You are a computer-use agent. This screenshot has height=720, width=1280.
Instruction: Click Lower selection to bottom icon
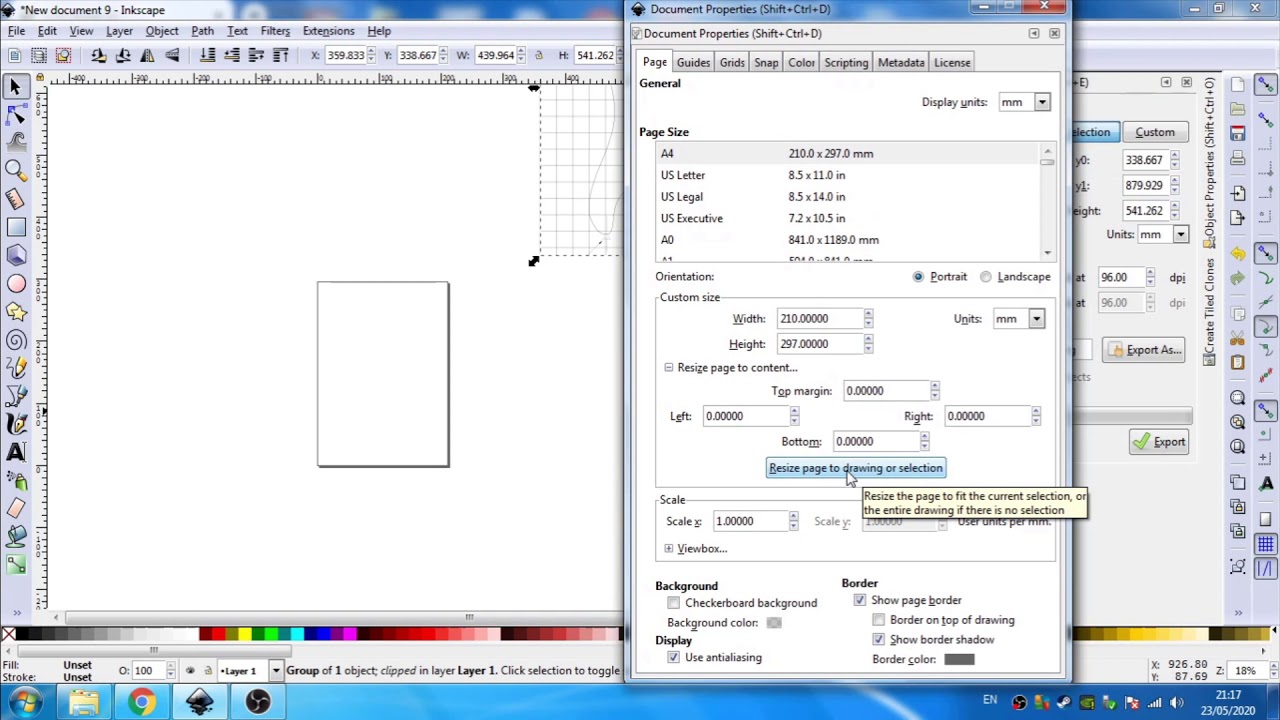[x=208, y=55]
